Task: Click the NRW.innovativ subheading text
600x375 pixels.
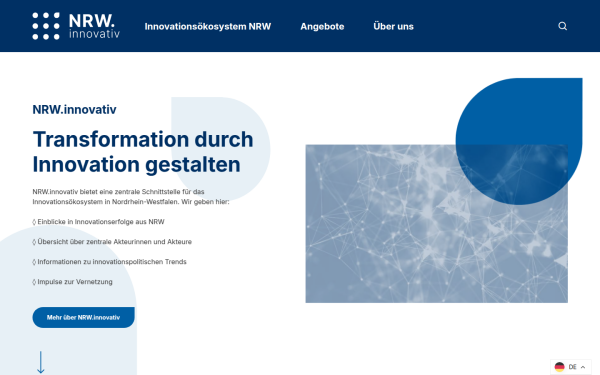Action: pos(74,109)
